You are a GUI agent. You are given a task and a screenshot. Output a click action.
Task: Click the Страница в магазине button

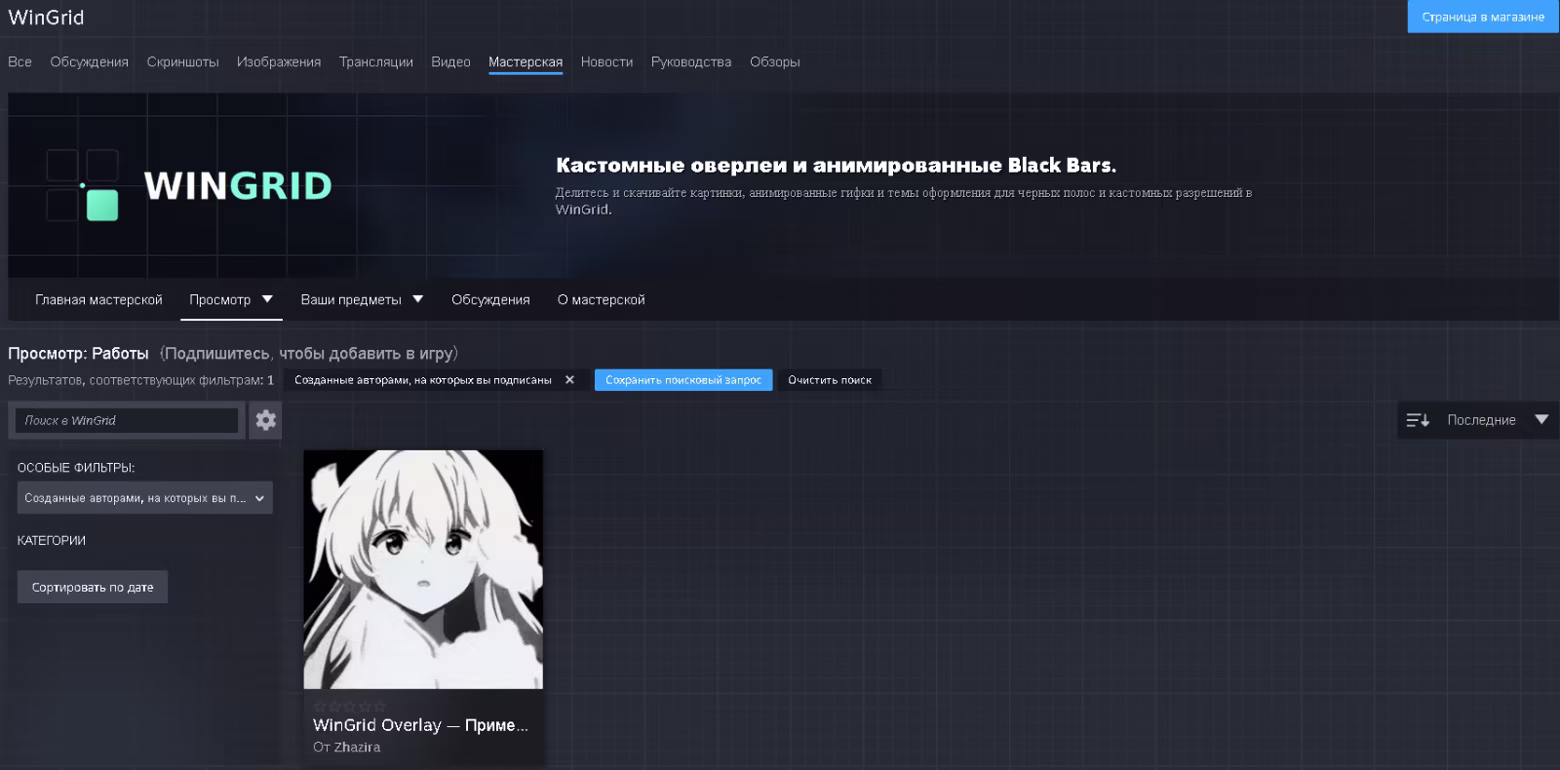[1483, 17]
